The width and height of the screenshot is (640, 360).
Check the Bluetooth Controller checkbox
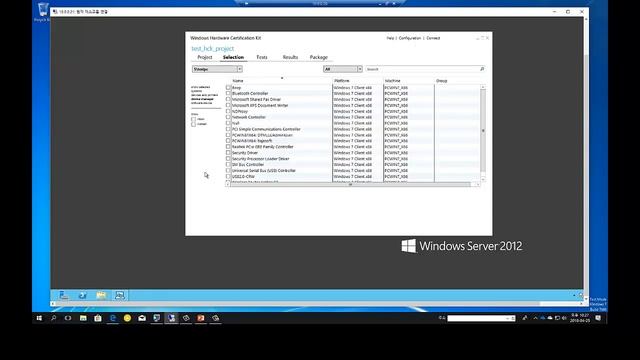click(x=228, y=93)
